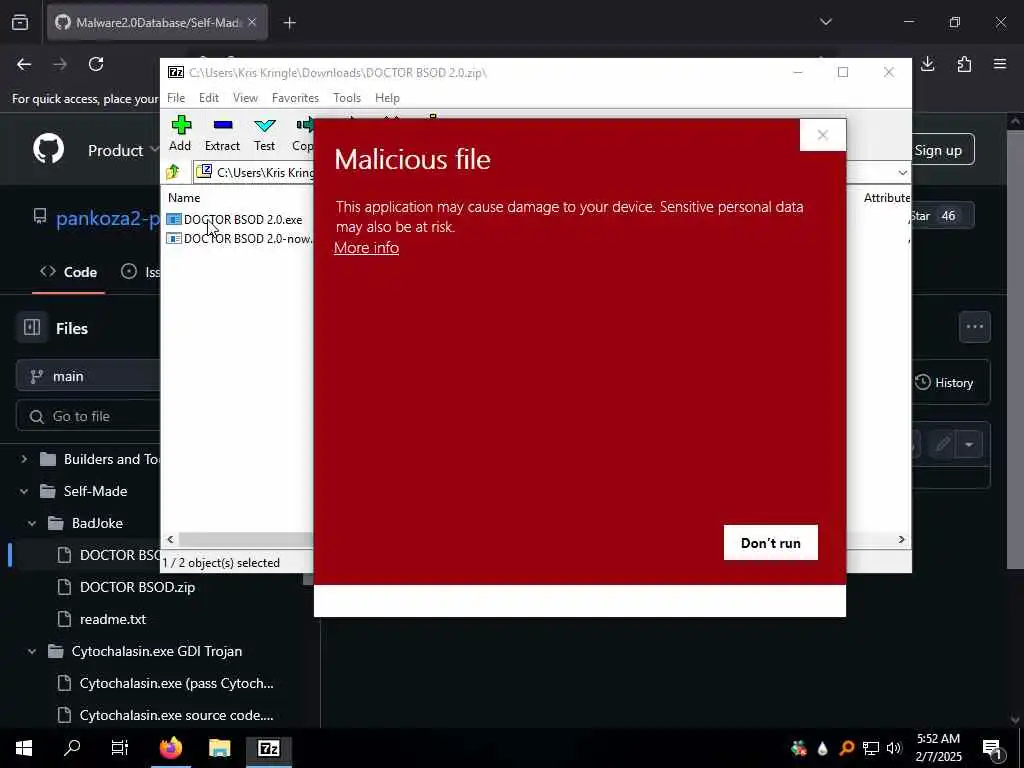
Task: Collapse the GitHub Files side panel icon
Action: pos(32,327)
